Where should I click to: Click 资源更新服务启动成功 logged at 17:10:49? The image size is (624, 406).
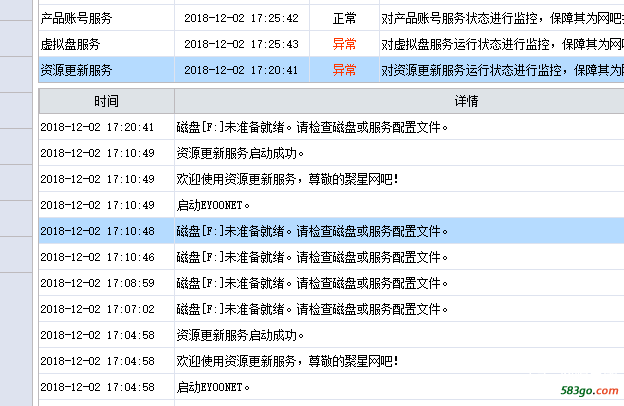point(240,154)
